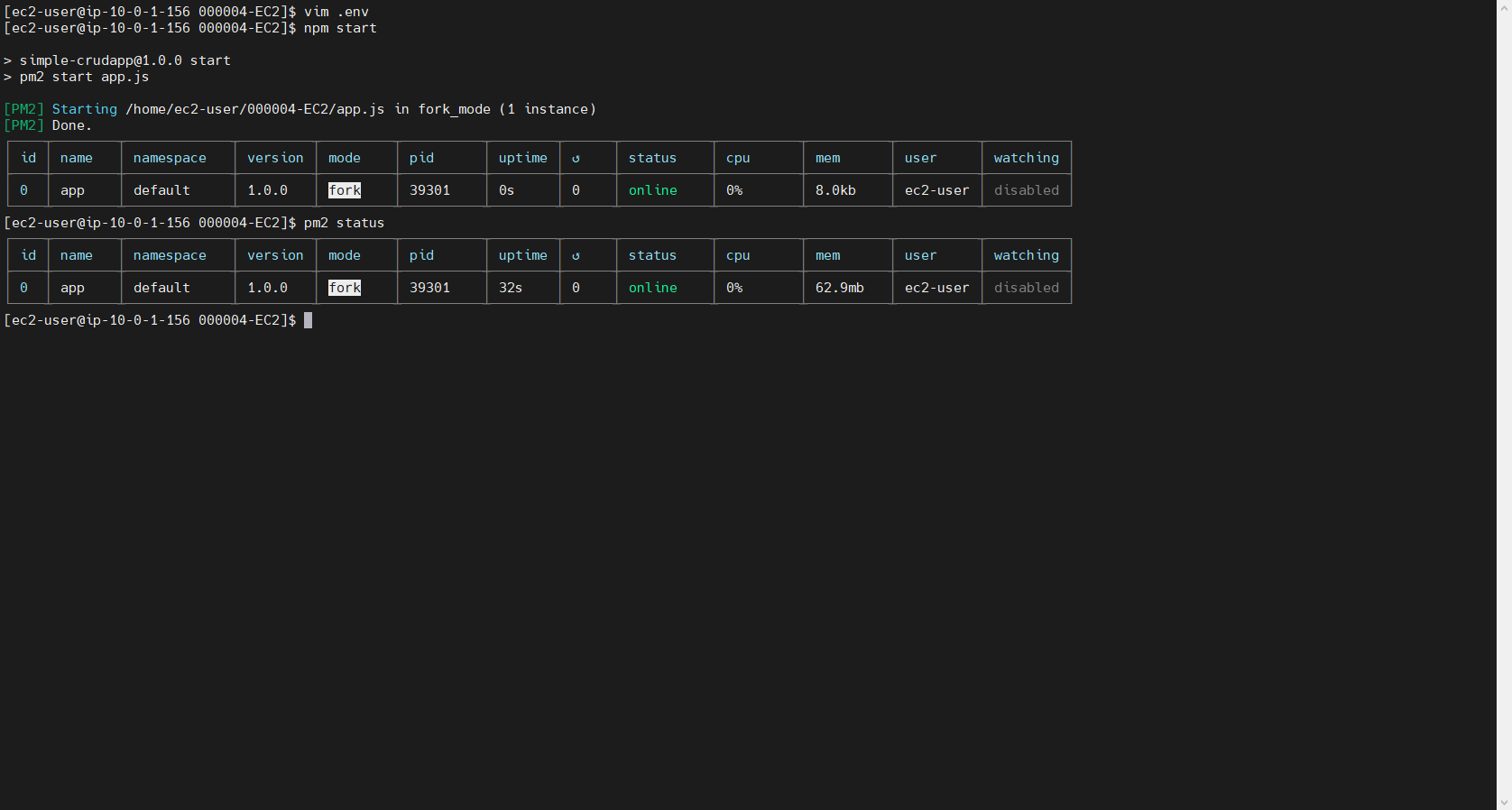Click the restart-count icon in first table header
The width and height of the screenshot is (1512, 810).
(x=576, y=159)
